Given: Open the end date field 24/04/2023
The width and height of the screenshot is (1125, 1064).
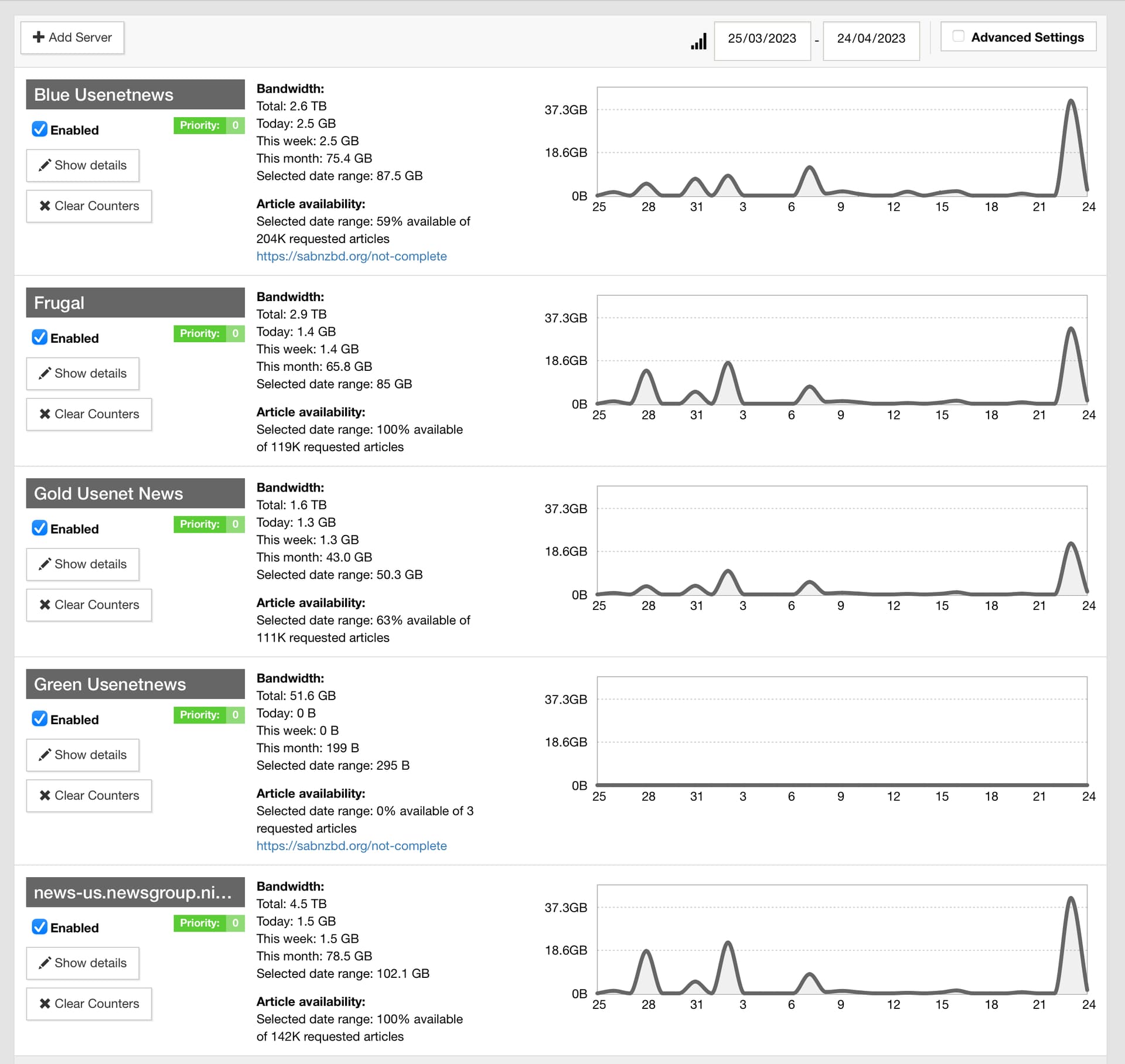Looking at the screenshot, I should click(871, 39).
